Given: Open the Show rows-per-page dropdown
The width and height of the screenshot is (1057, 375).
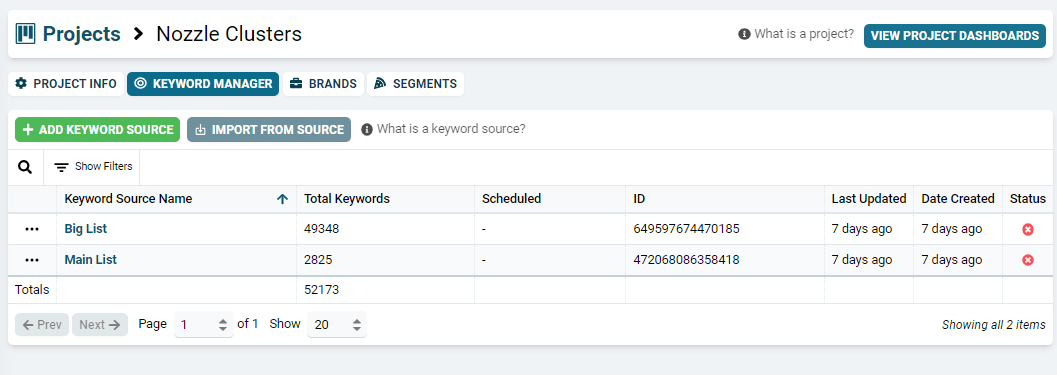Looking at the screenshot, I should (x=337, y=324).
